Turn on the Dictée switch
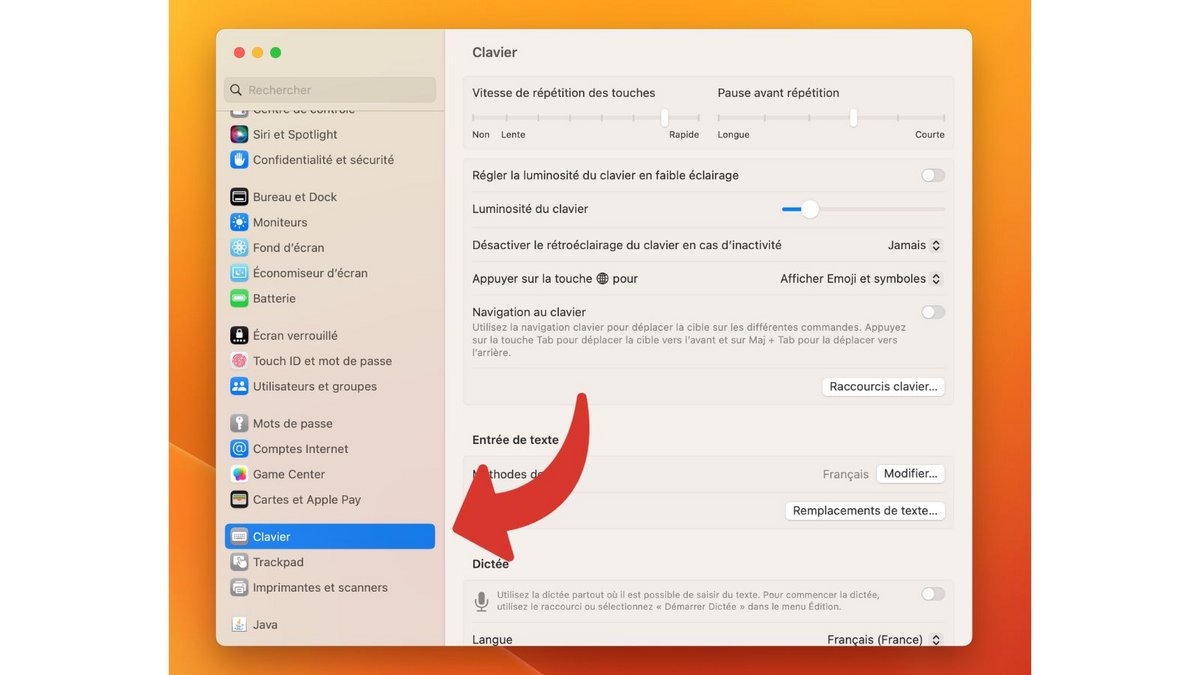Image resolution: width=1200 pixels, height=675 pixels. (933, 594)
